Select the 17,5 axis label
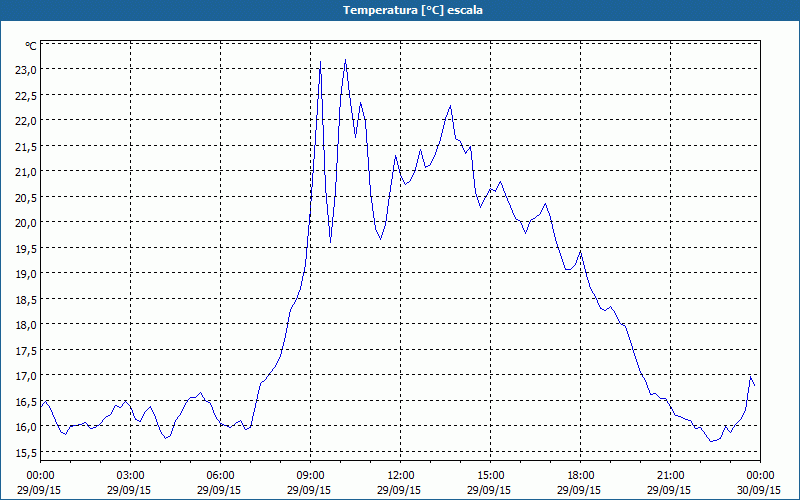 (x=26, y=351)
